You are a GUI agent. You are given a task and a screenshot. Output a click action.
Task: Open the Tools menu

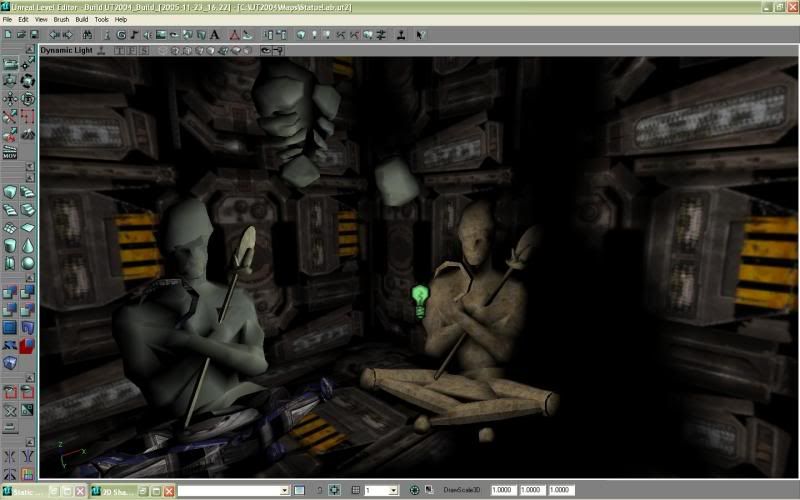(x=102, y=19)
